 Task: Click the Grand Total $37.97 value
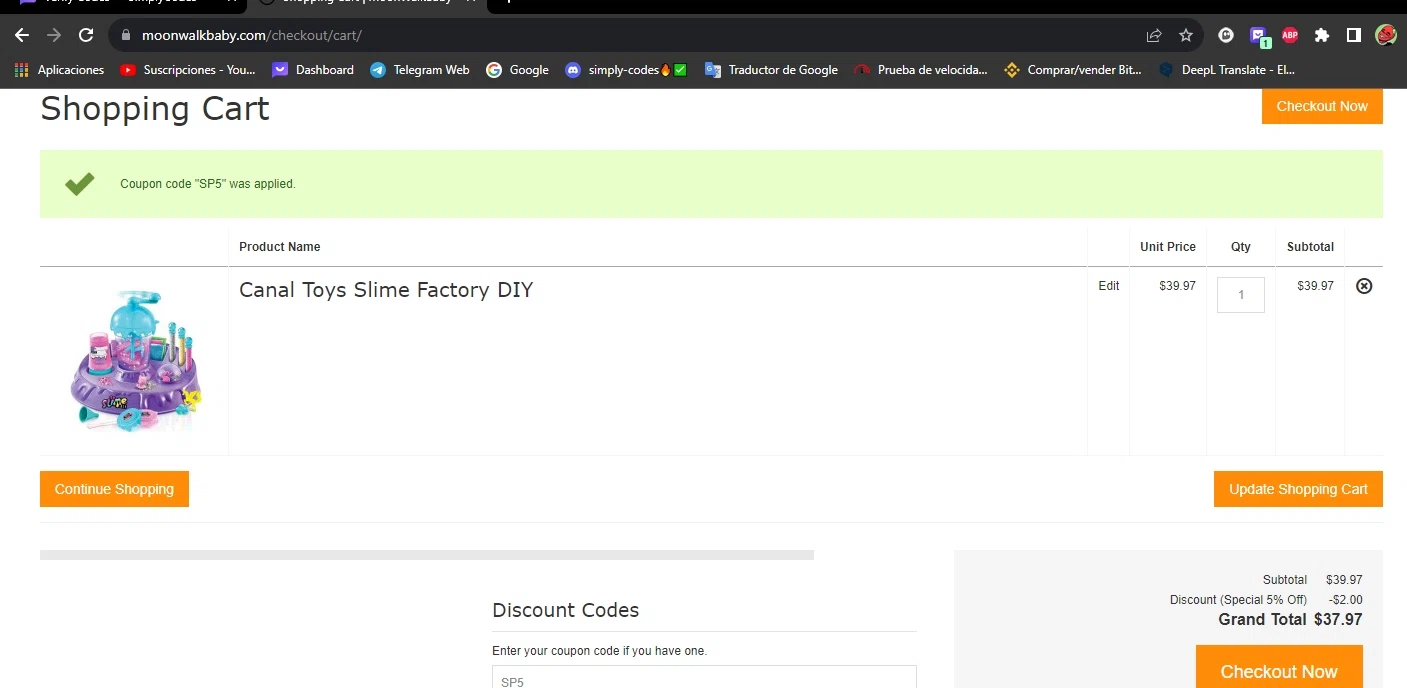tap(1338, 620)
